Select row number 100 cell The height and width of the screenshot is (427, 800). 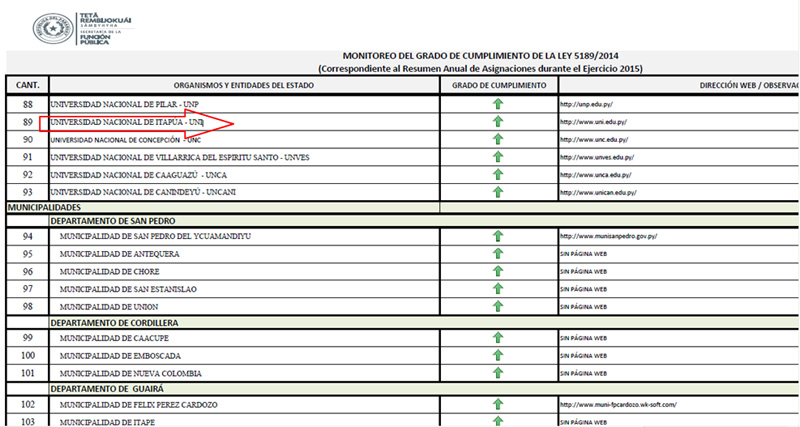(x=27, y=356)
